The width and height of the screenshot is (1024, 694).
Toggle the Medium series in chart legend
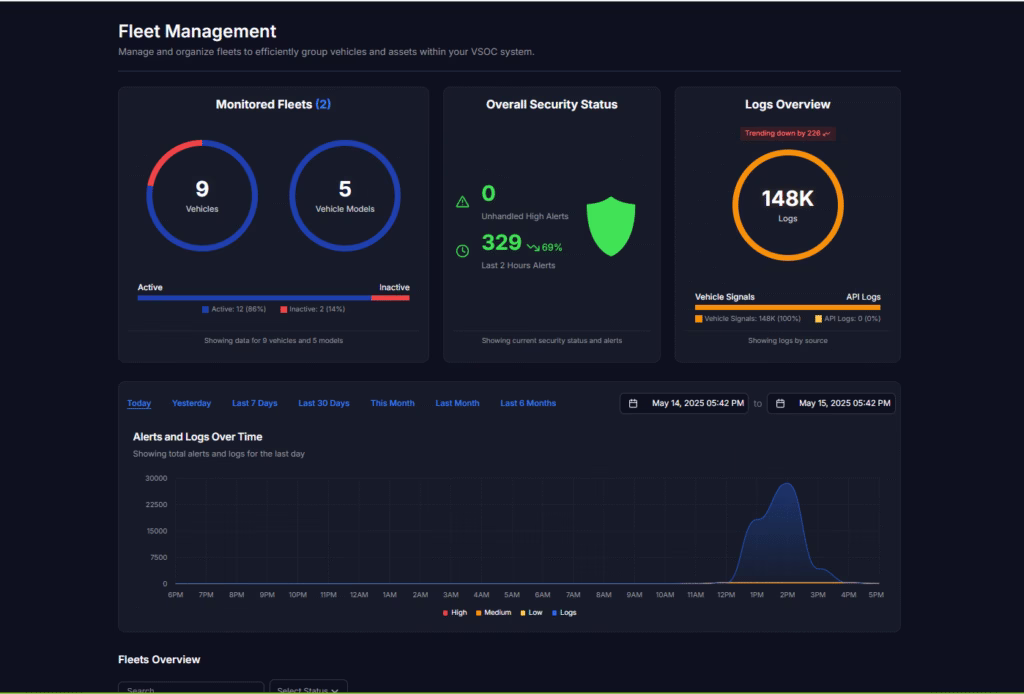pos(494,612)
